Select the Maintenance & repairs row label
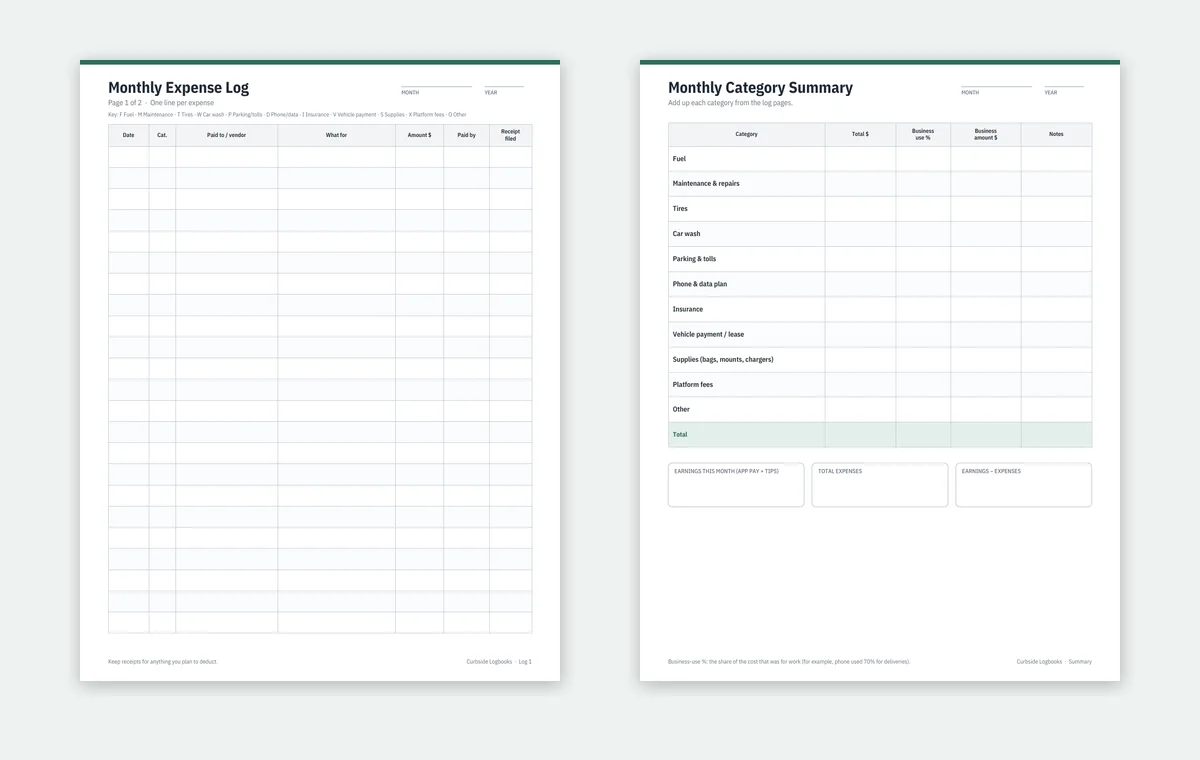Viewport: 1200px width, 760px height. 706,184
